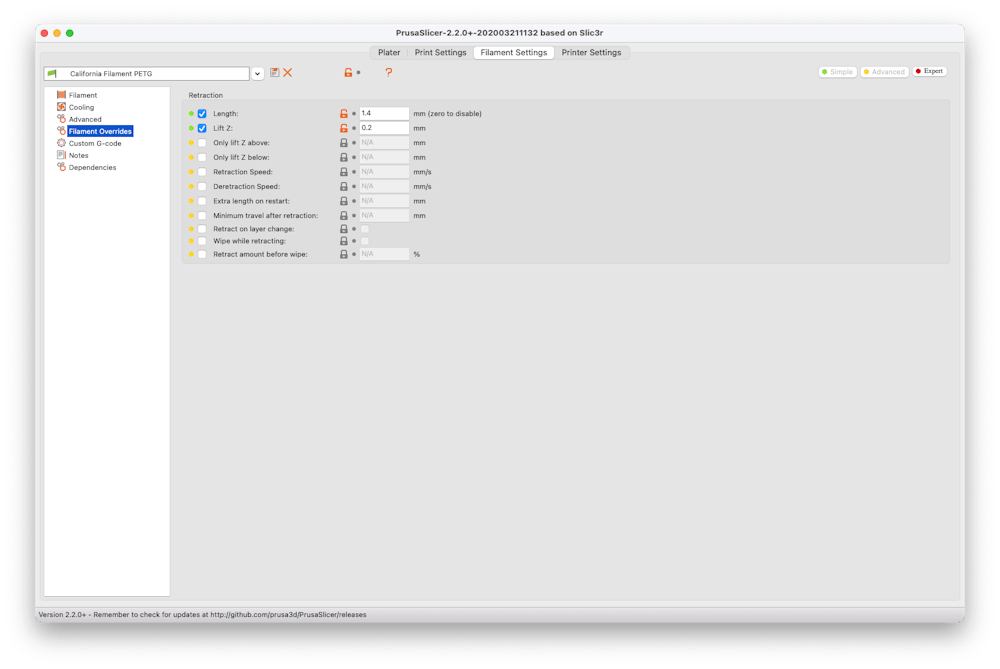Screen dimensions: 1000x669
Task: Enable the Only lift Z below override
Action: click(202, 158)
